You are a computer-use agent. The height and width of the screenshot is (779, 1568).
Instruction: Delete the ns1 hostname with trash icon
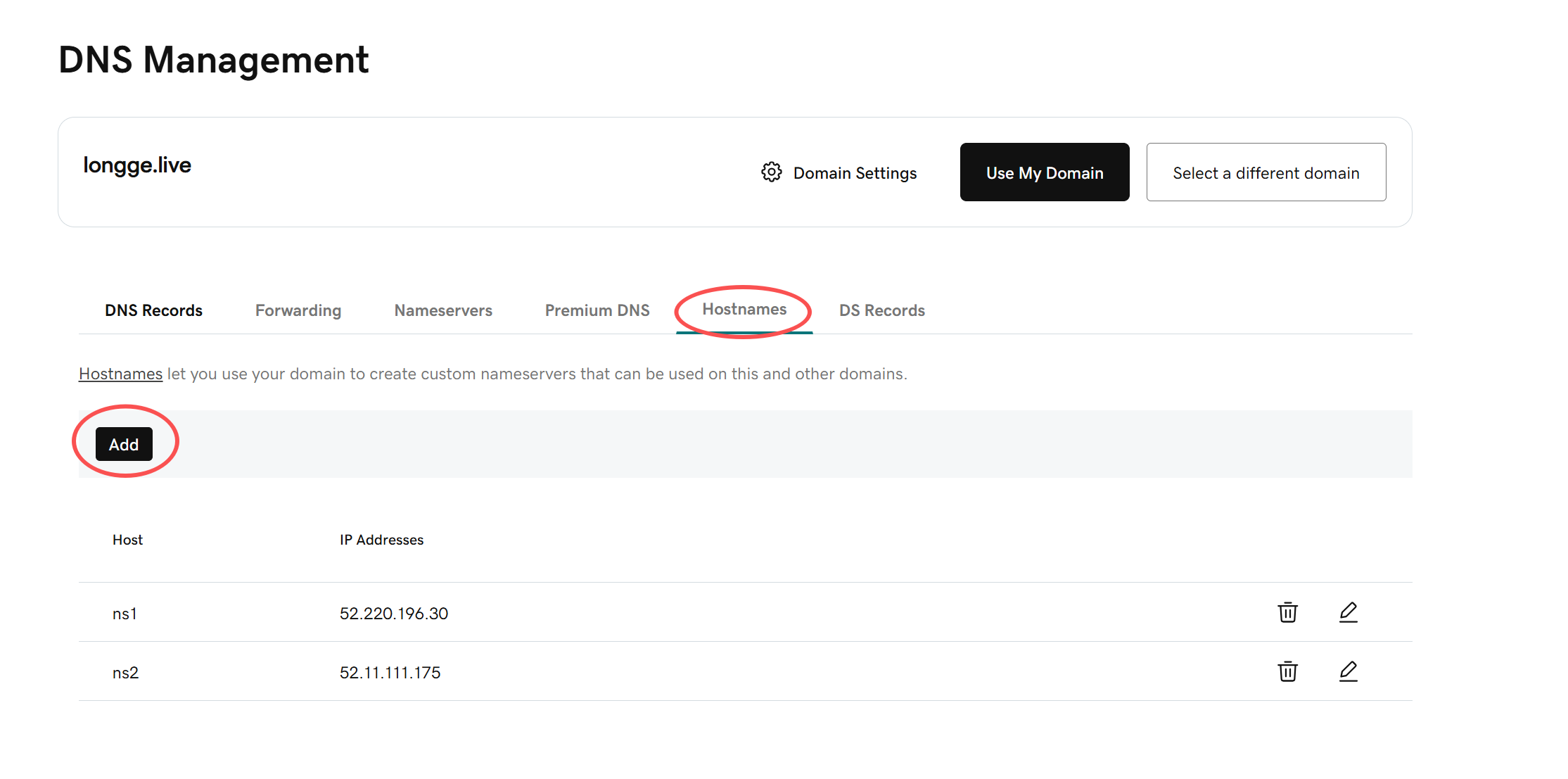pos(1287,612)
